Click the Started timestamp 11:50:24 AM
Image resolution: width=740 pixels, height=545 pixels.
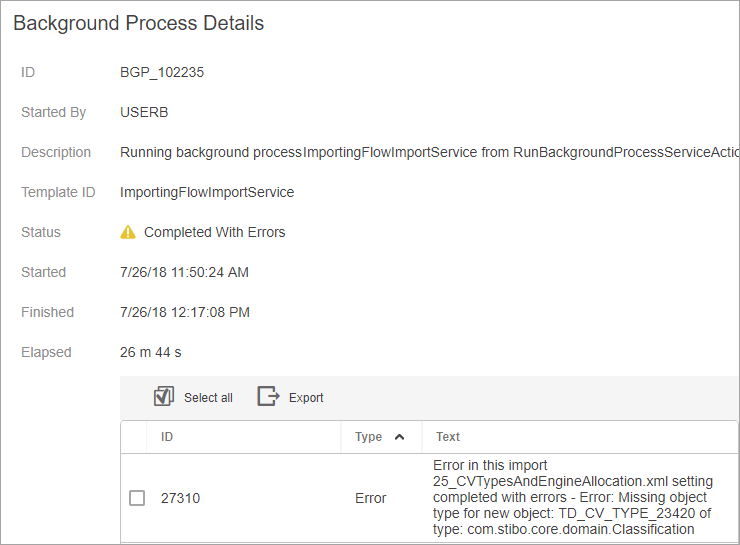click(184, 272)
